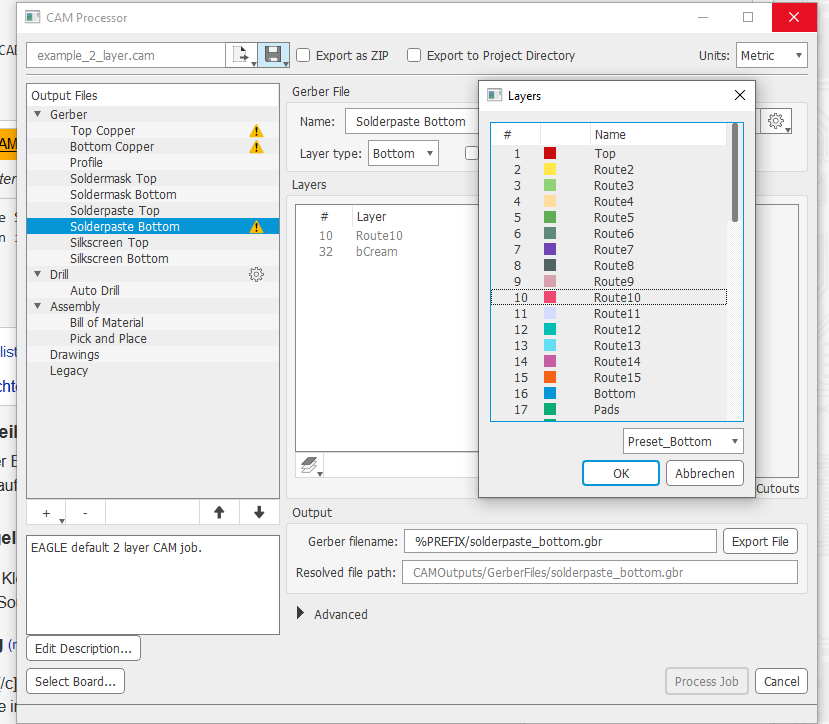Viewport: 829px width, 724px height.
Task: Click the save job file icon
Action: (272, 56)
